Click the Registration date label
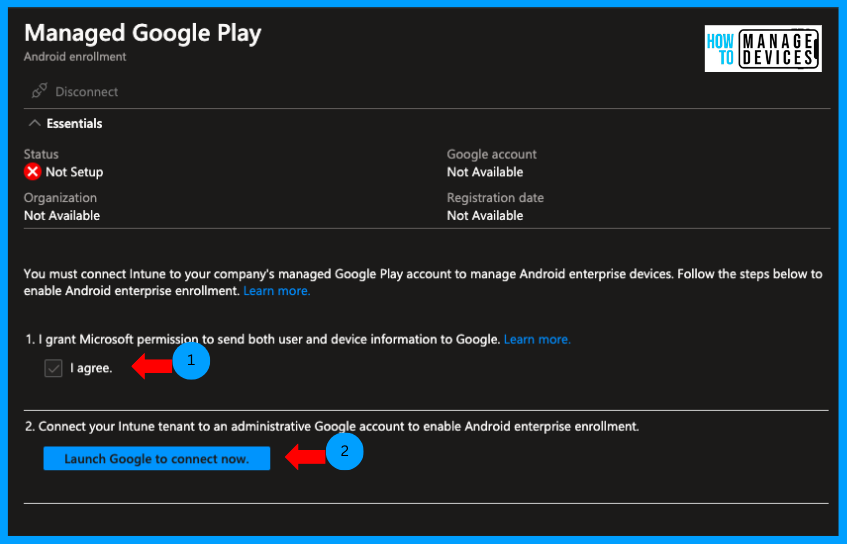Screen dimensions: 847x544 [495, 198]
